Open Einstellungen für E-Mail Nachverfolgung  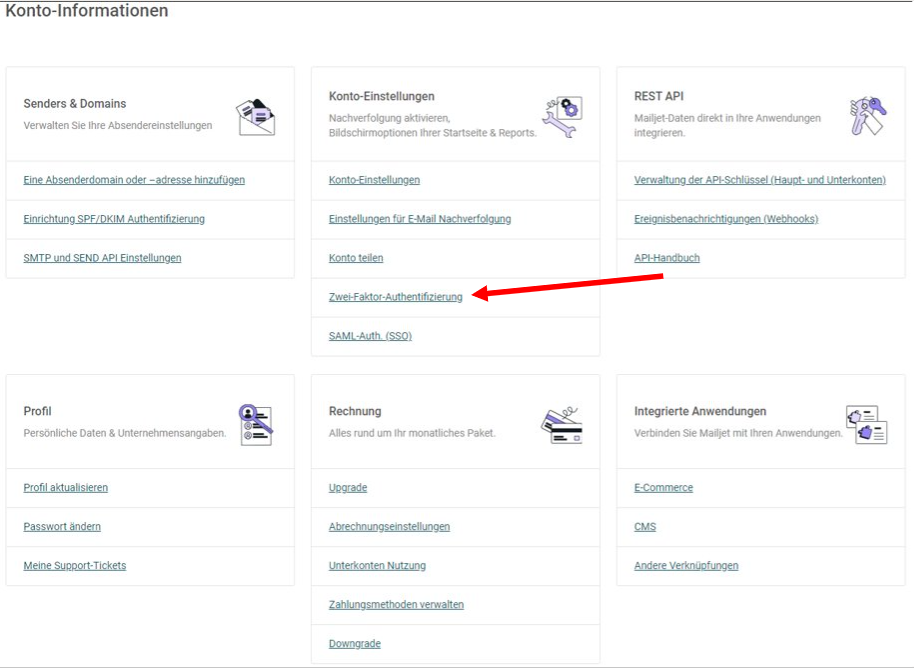tap(420, 219)
